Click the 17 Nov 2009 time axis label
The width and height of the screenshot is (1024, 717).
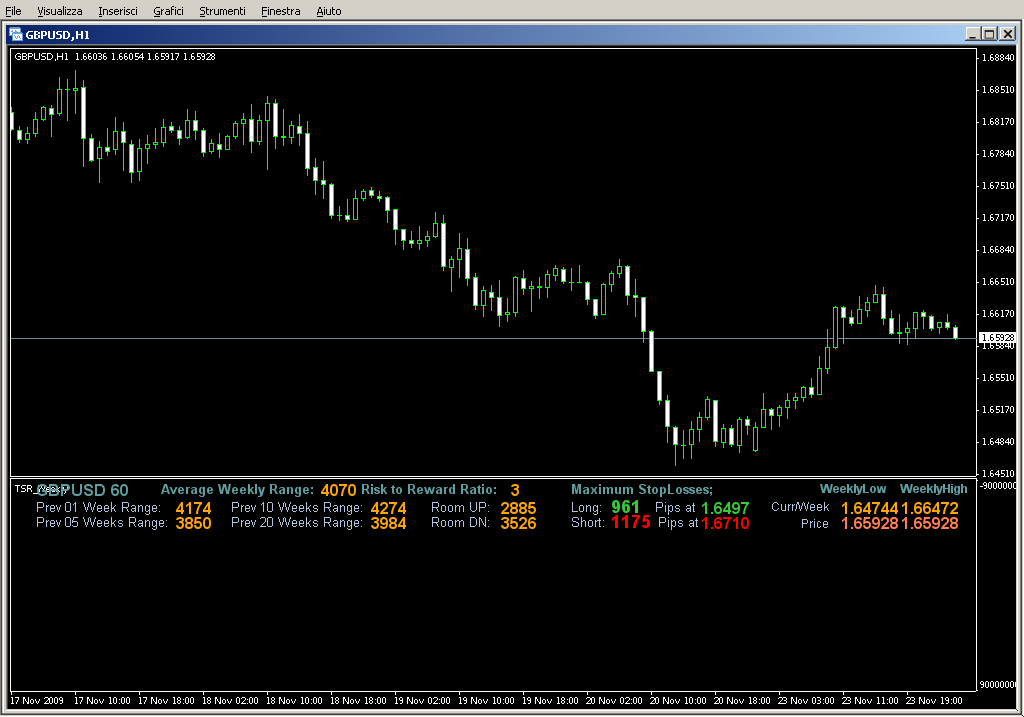37,701
